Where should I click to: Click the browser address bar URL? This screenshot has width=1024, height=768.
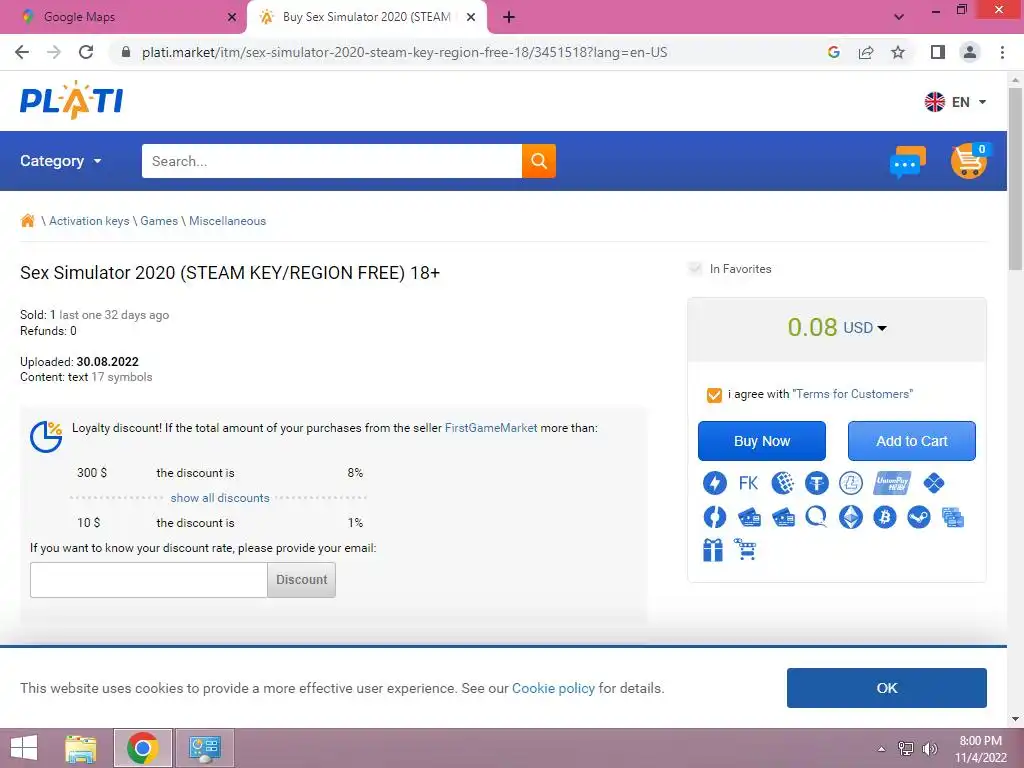404,52
